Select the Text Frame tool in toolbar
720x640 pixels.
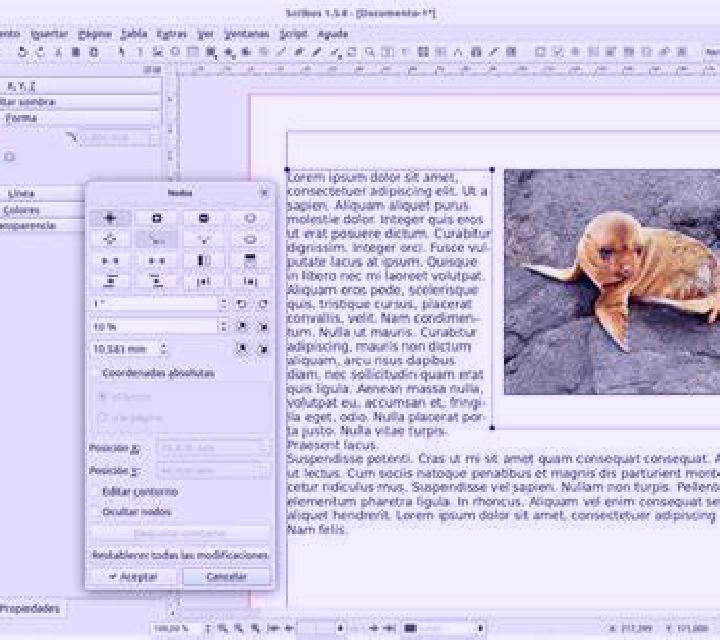coord(140,52)
